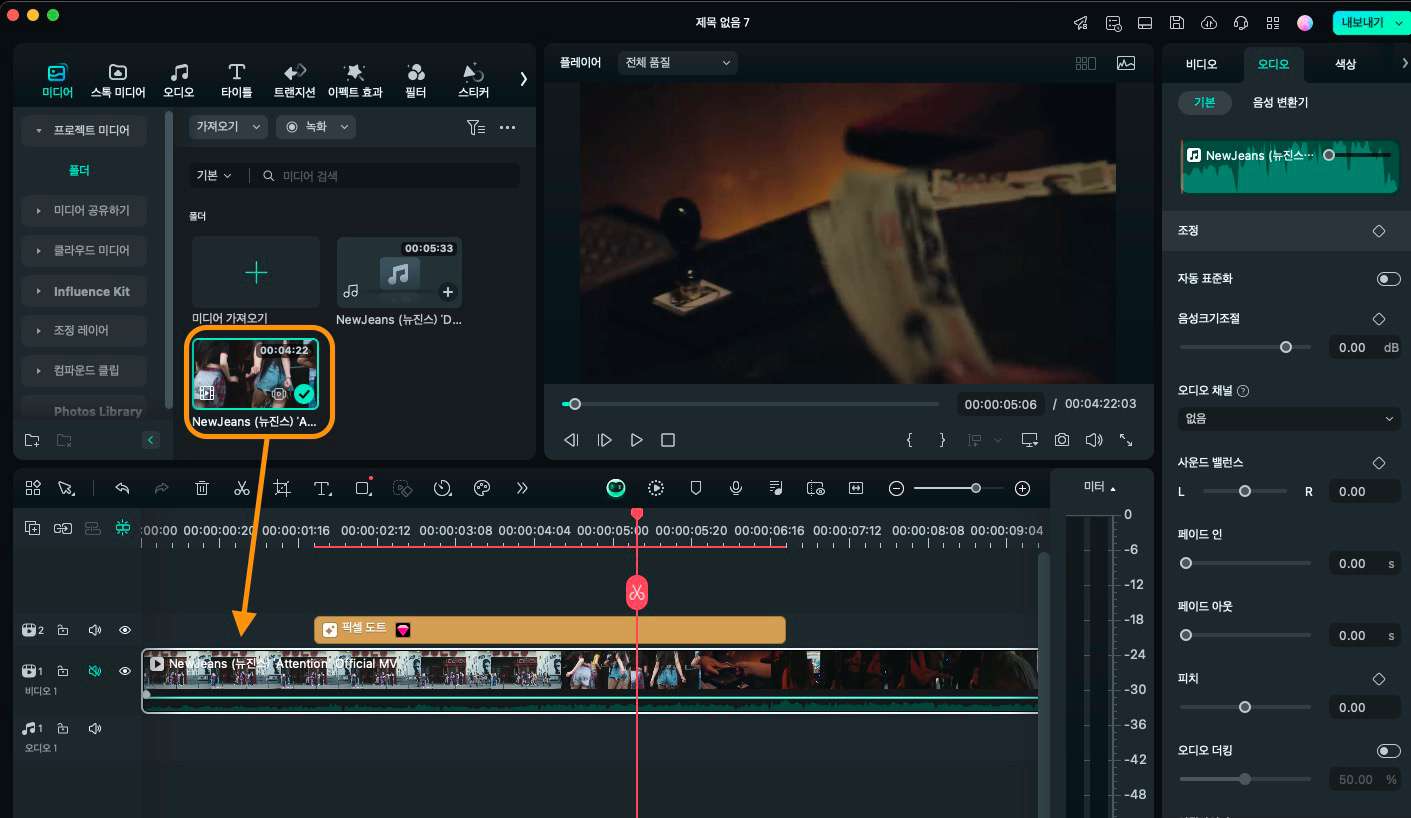
Task: Record voiceover with the microphone icon
Action: tap(736, 488)
